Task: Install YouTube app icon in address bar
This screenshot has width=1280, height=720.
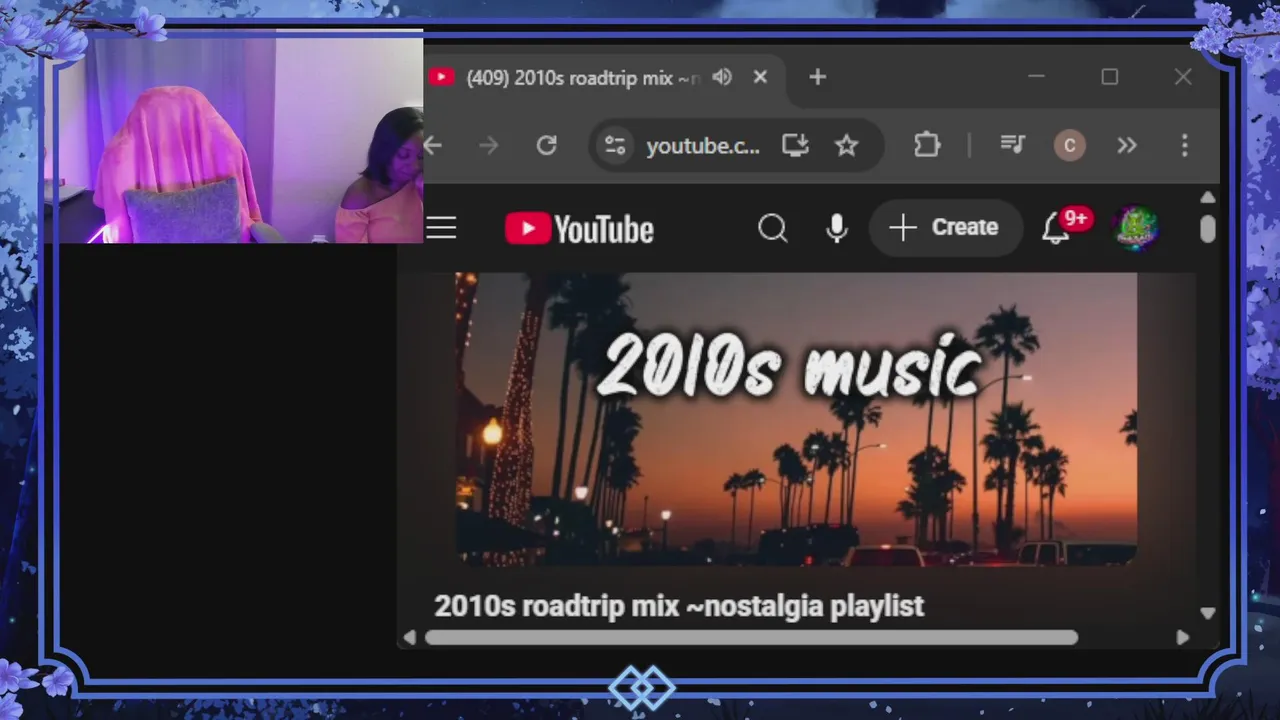Action: pos(795,146)
